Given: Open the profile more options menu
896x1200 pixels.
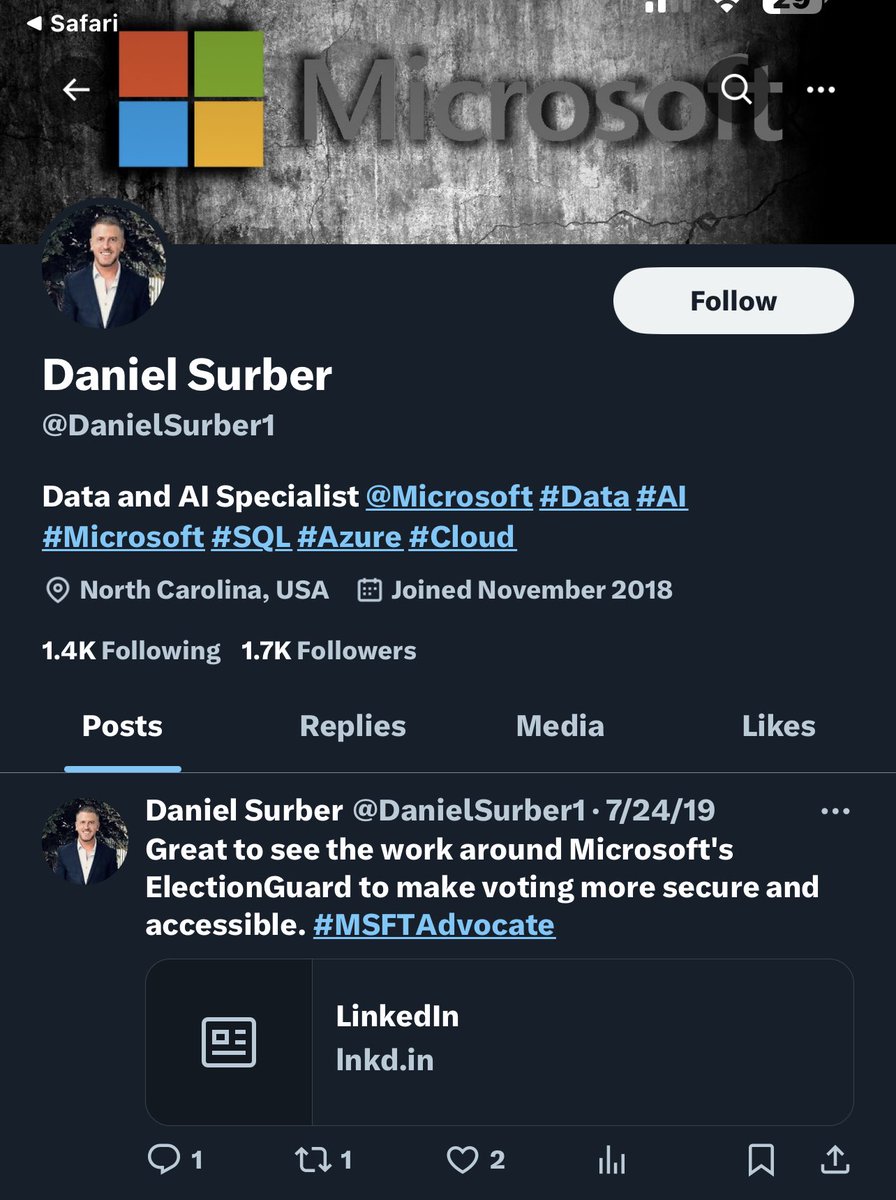Looking at the screenshot, I should (x=820, y=90).
